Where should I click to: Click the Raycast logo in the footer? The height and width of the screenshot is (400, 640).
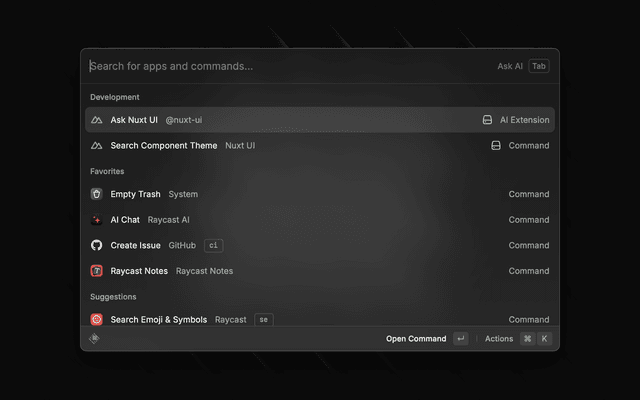(x=94, y=338)
